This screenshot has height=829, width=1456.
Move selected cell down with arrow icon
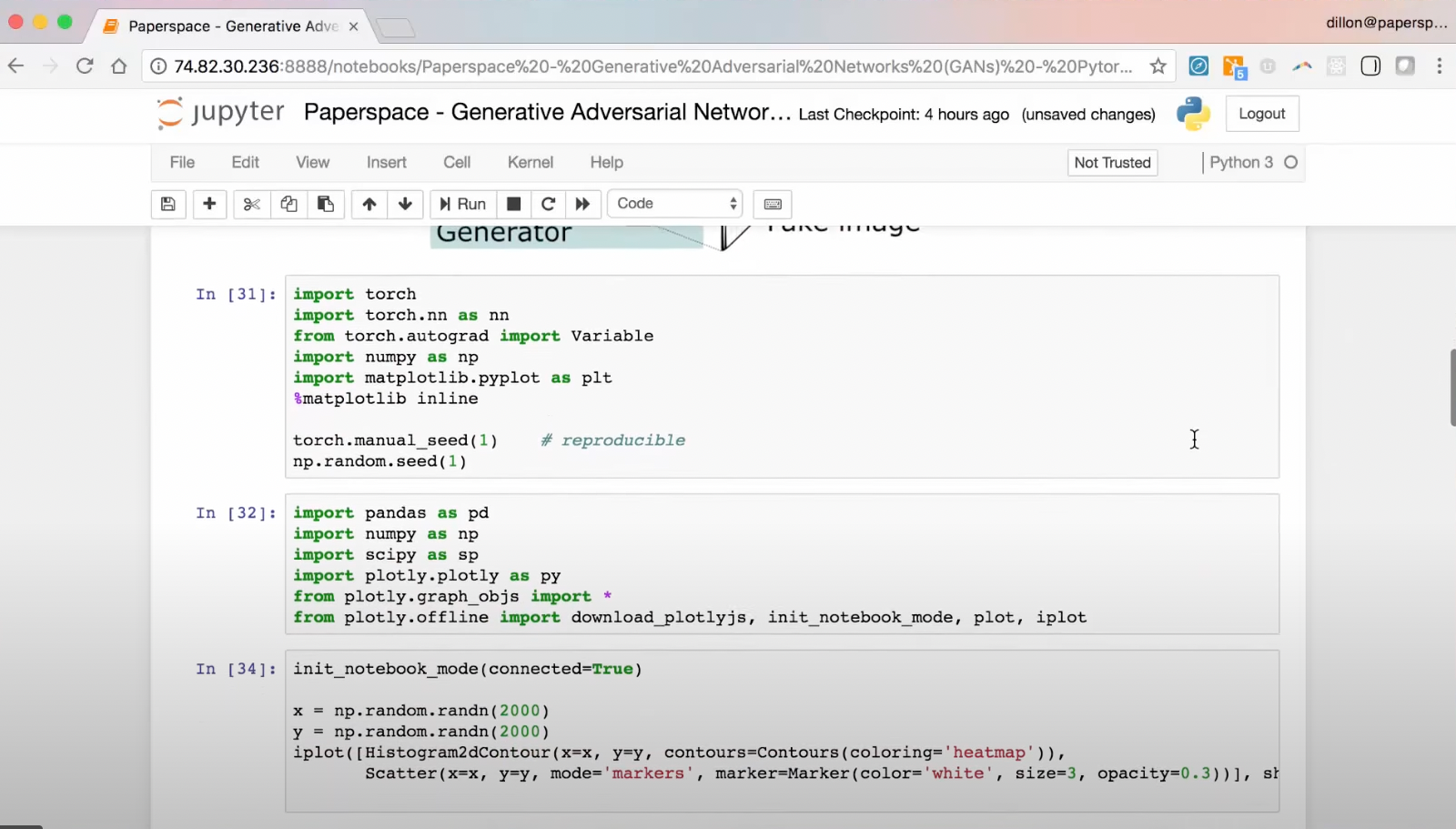[405, 204]
